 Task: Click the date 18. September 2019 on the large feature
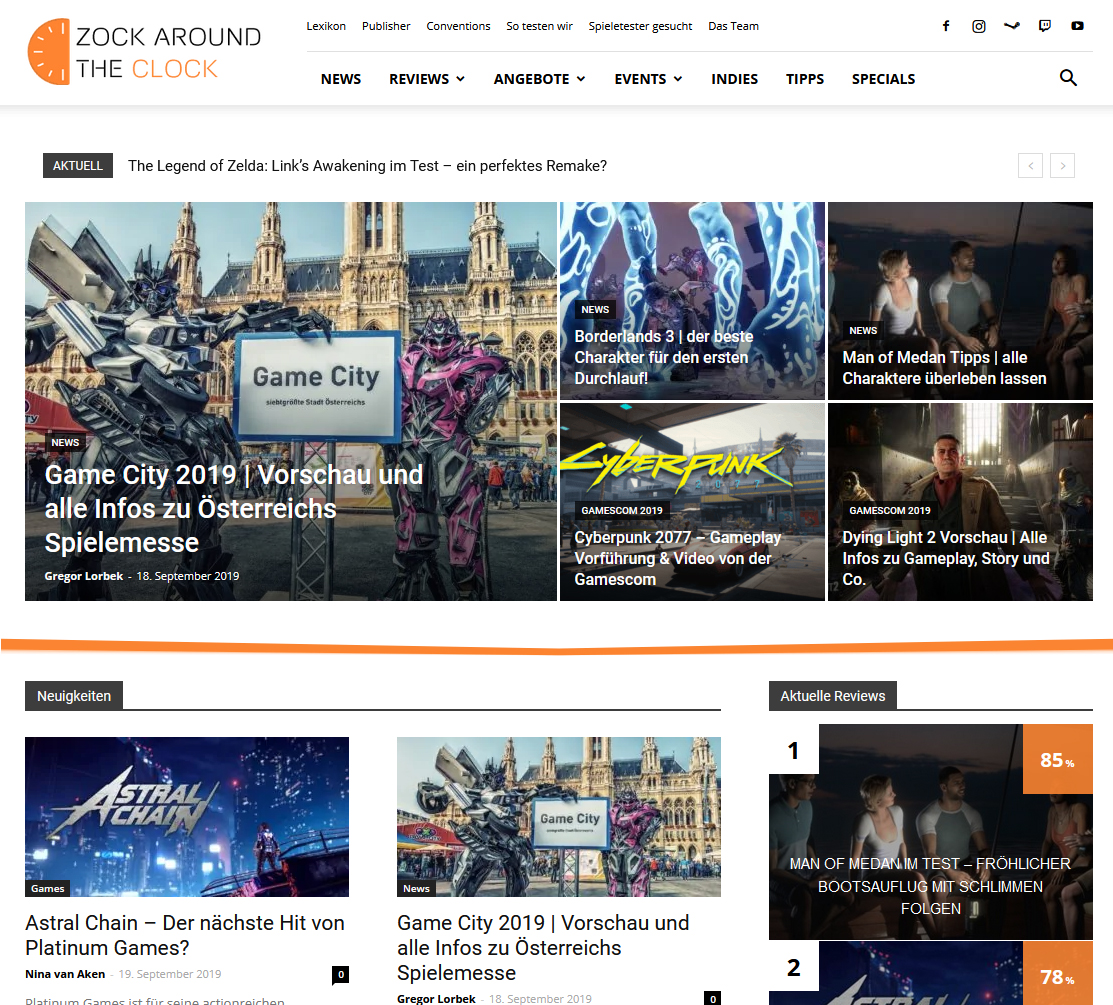[188, 576]
